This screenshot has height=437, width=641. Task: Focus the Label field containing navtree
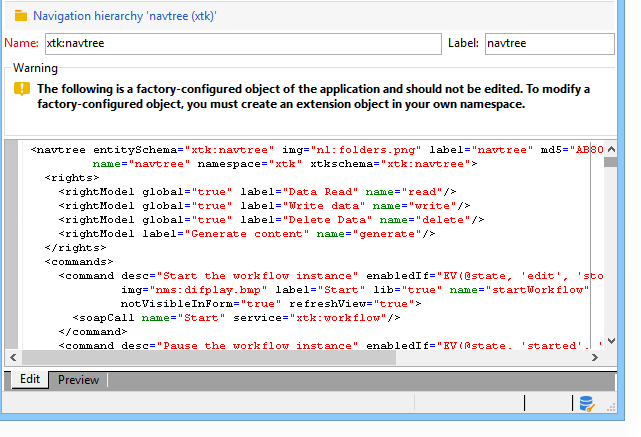point(548,44)
